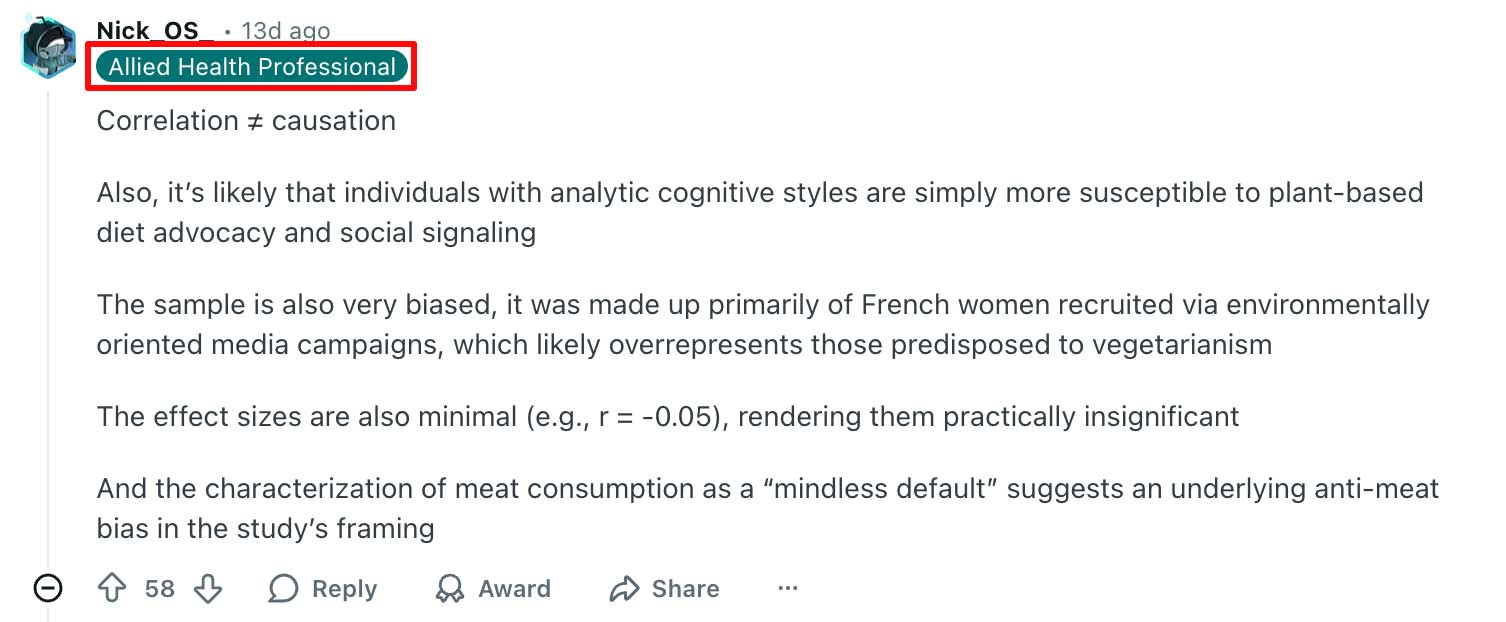
Task: Click the Share arrow icon
Action: pyautogui.click(x=624, y=589)
